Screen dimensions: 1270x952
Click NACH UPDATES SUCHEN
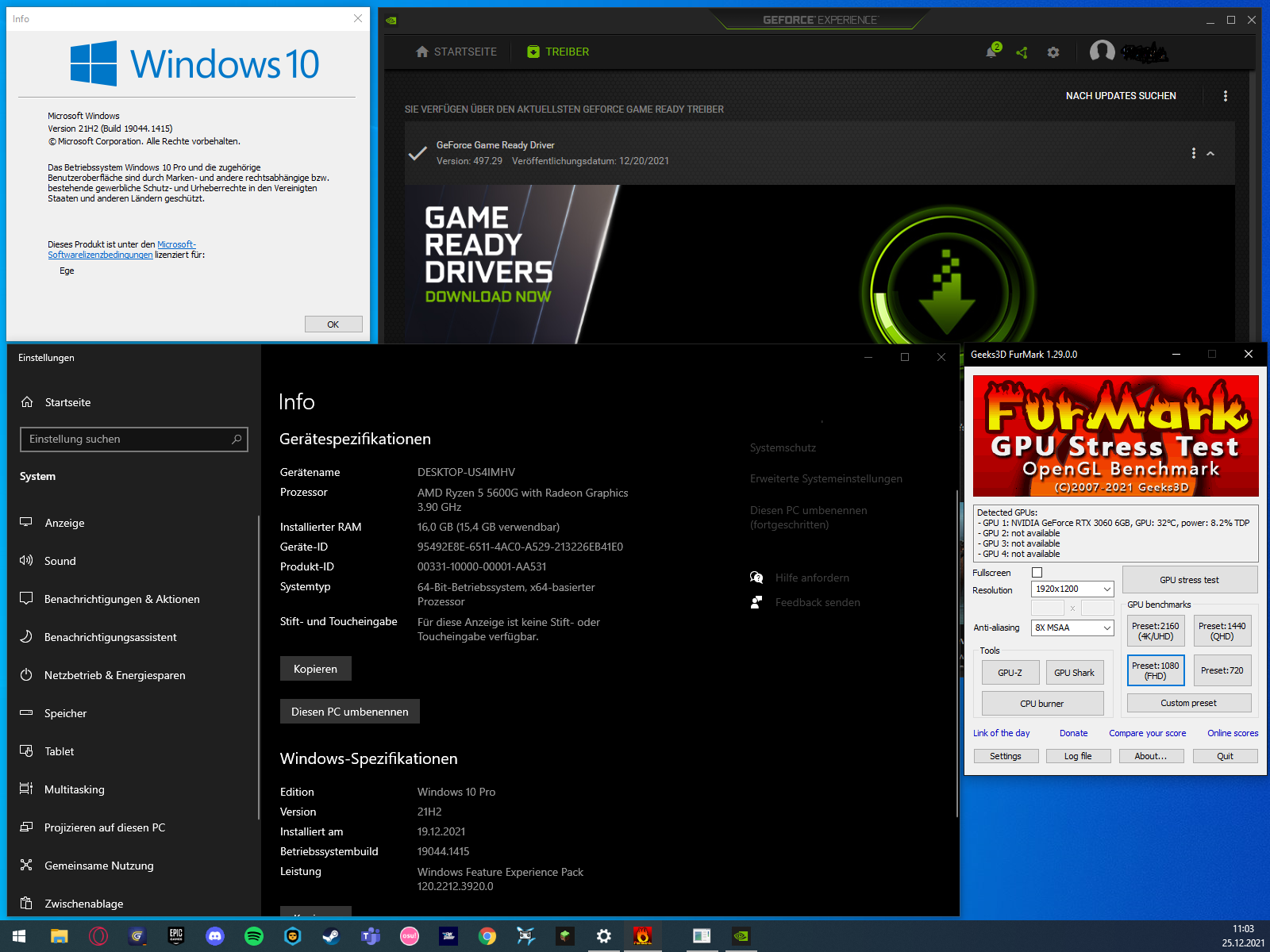[x=1121, y=96]
